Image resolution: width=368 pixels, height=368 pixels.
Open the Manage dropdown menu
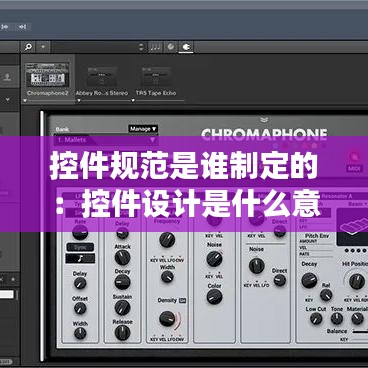[x=143, y=129]
